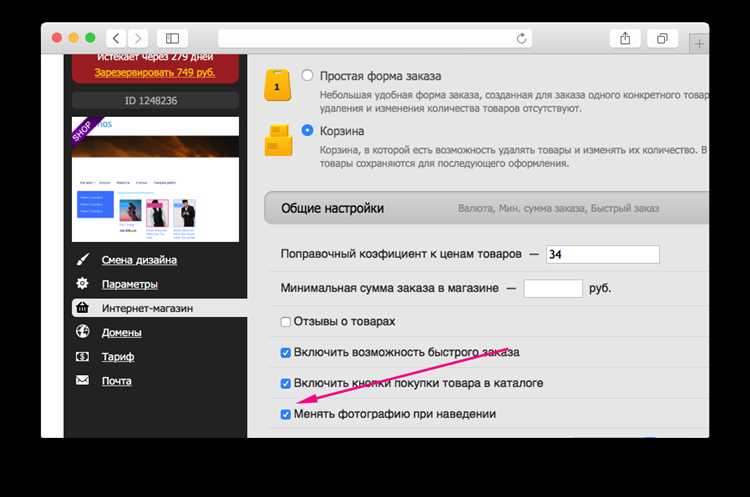
Task: Click the minimum order amount input field
Action: tap(552, 288)
